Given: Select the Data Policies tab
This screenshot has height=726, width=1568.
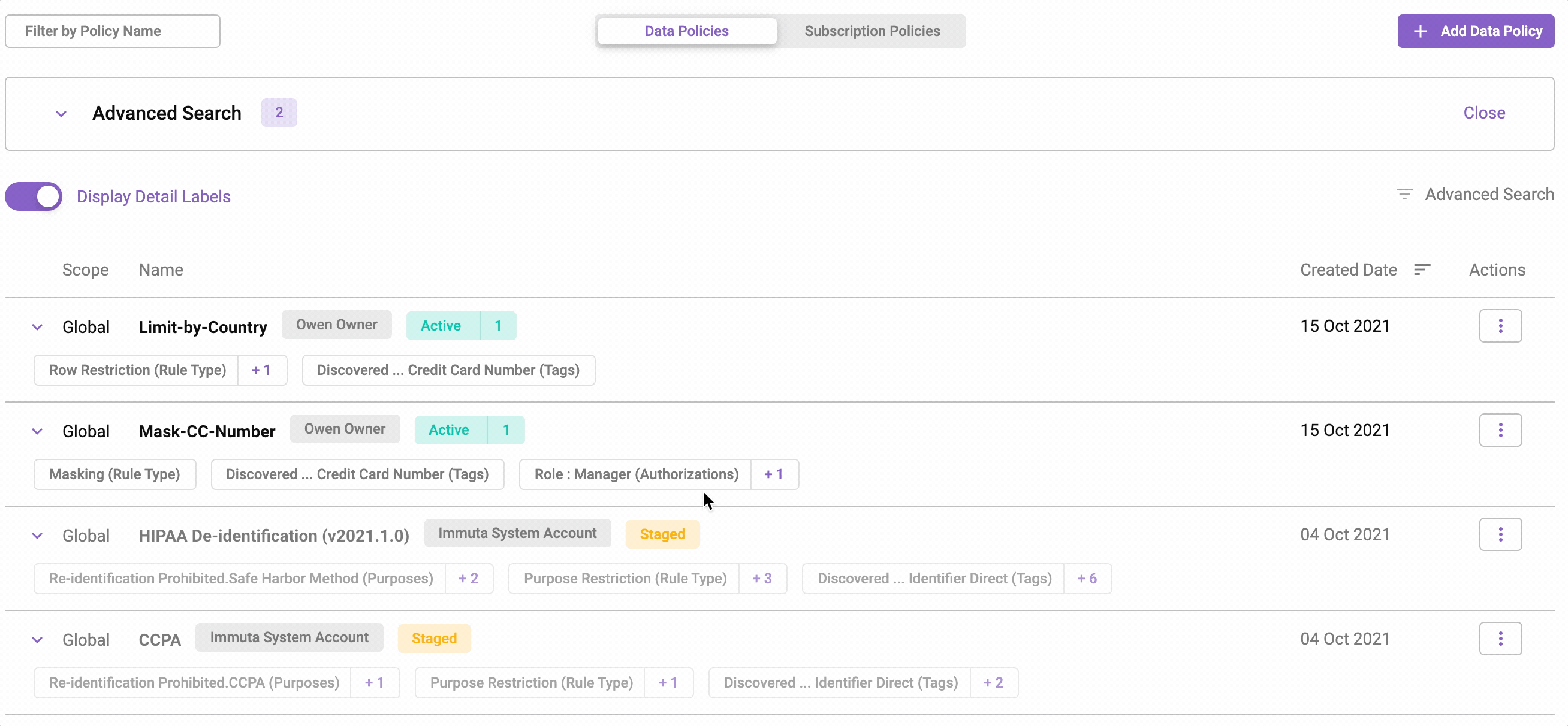Looking at the screenshot, I should [686, 31].
